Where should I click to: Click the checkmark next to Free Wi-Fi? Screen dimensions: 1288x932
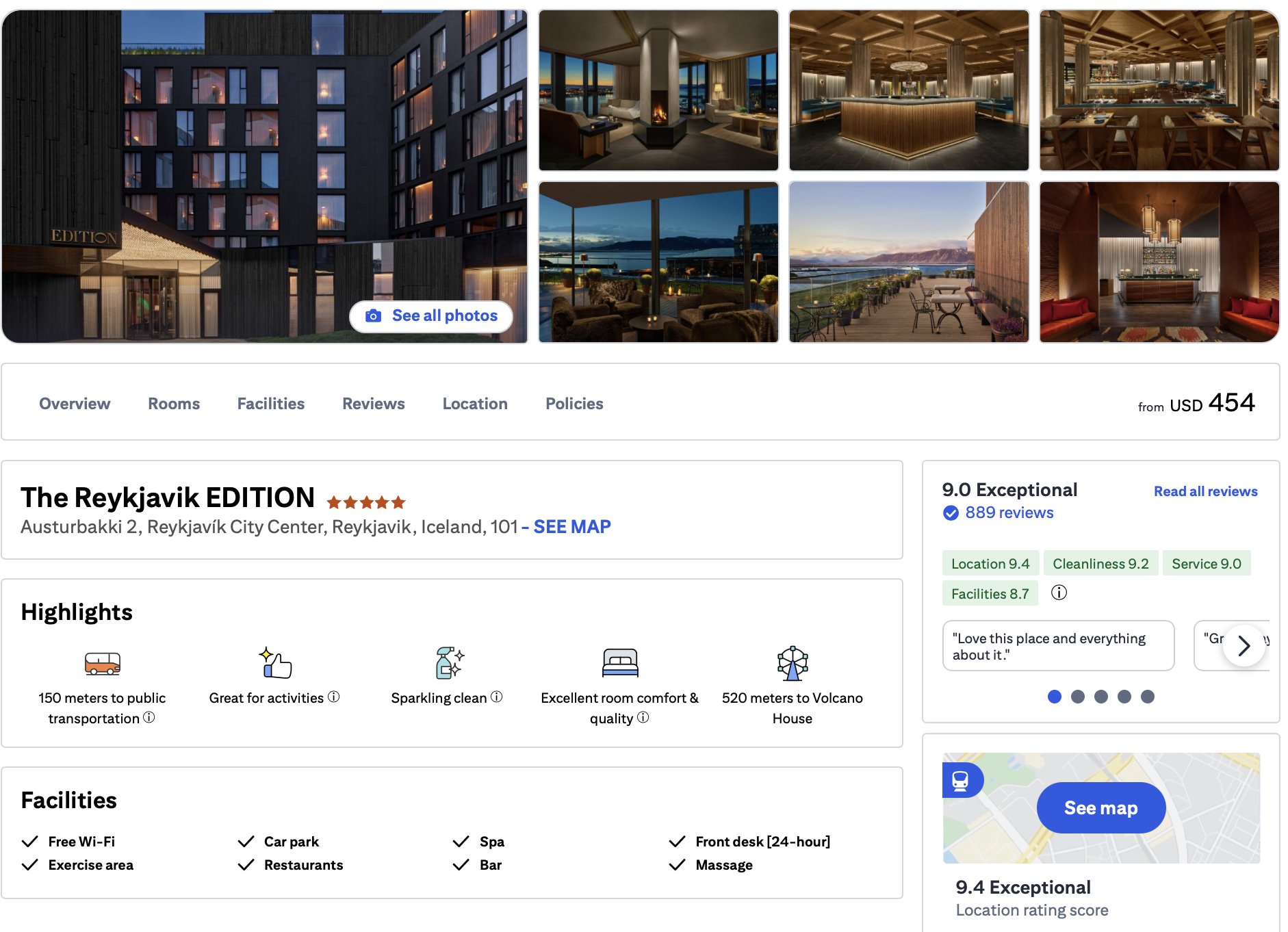pos(29,841)
